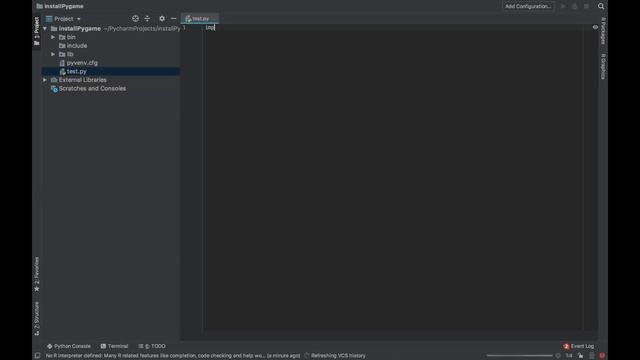
Task: Open the Favorites side tab
Action: [x=37, y=274]
